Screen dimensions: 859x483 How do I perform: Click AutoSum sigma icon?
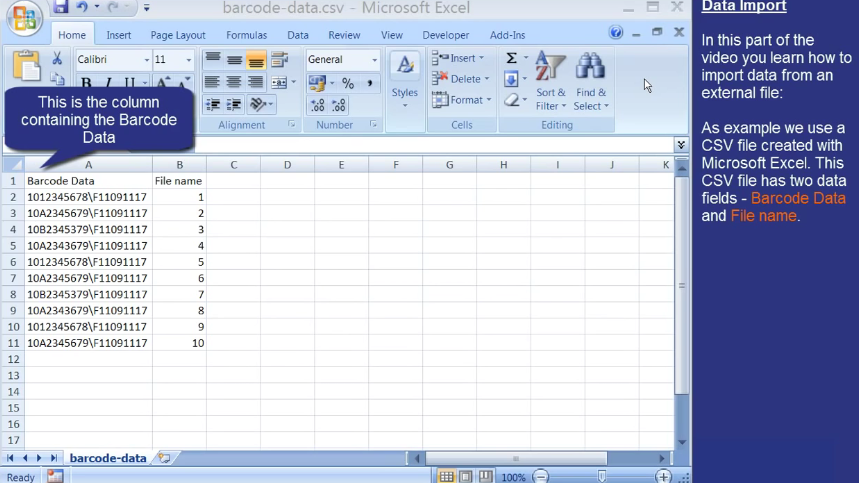pyautogui.click(x=511, y=58)
